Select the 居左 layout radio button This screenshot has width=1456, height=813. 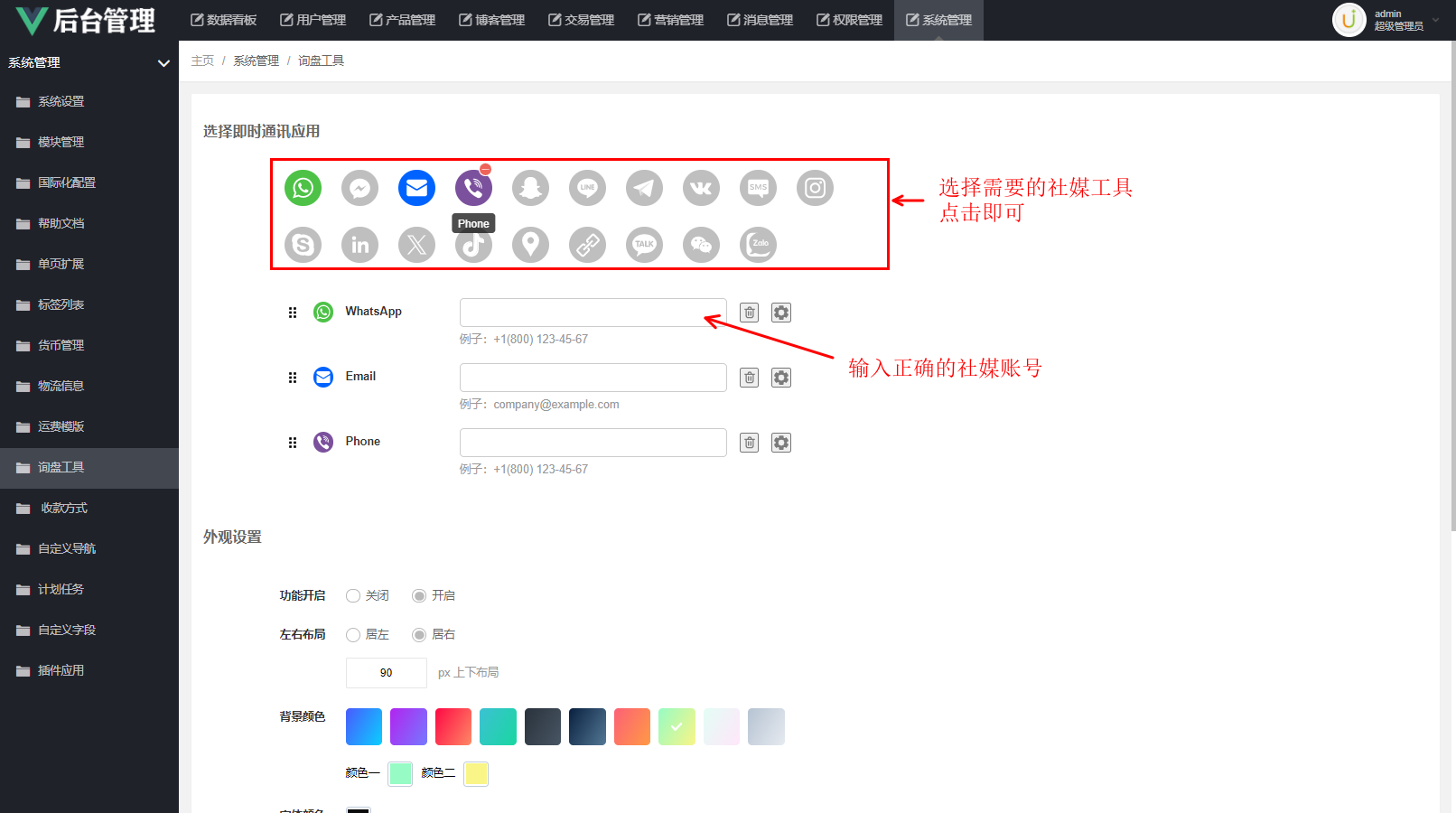353,635
